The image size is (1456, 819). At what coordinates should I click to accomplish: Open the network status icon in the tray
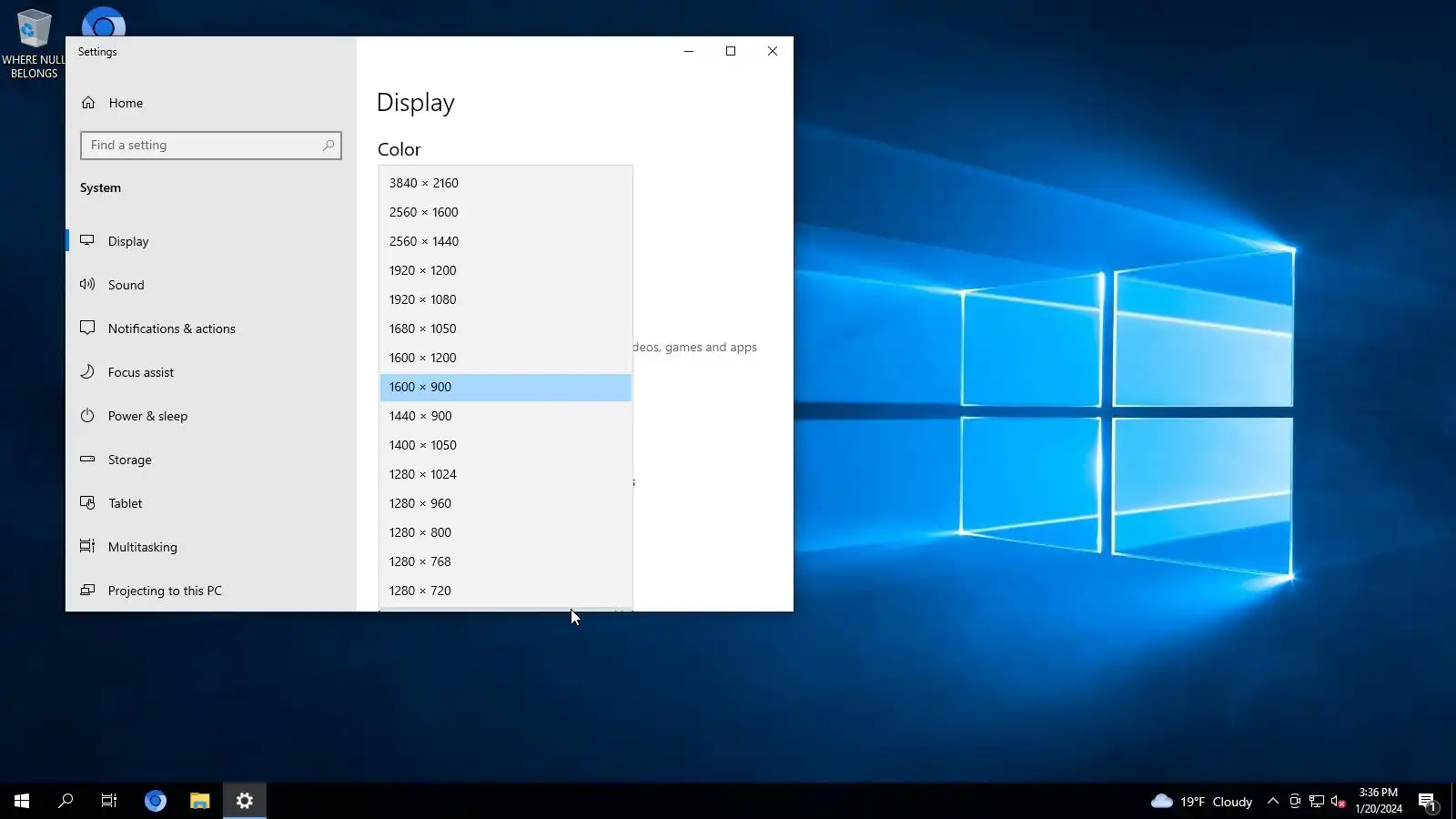pos(1317,802)
